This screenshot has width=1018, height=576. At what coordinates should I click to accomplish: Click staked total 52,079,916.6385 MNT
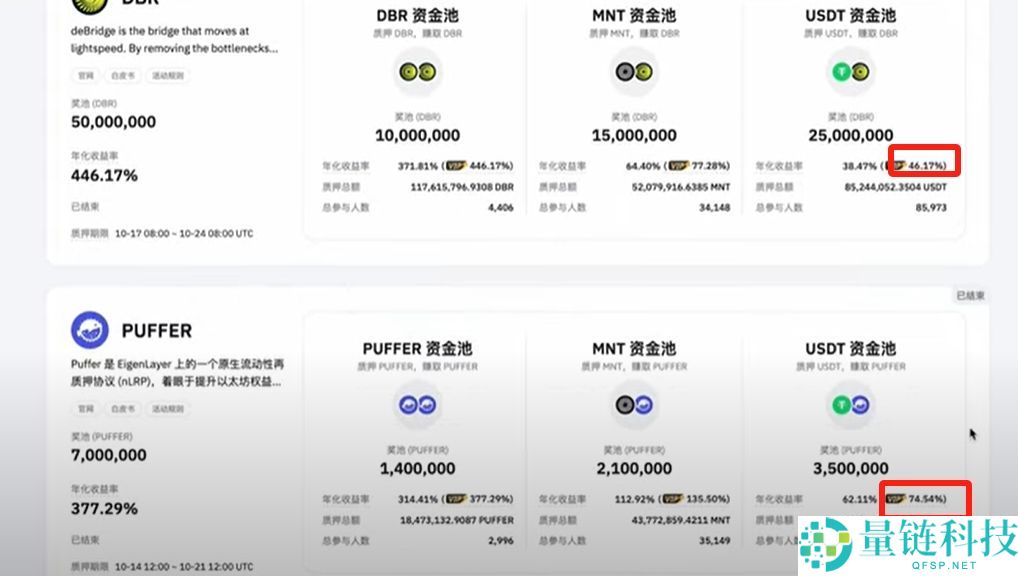pyautogui.click(x=680, y=187)
